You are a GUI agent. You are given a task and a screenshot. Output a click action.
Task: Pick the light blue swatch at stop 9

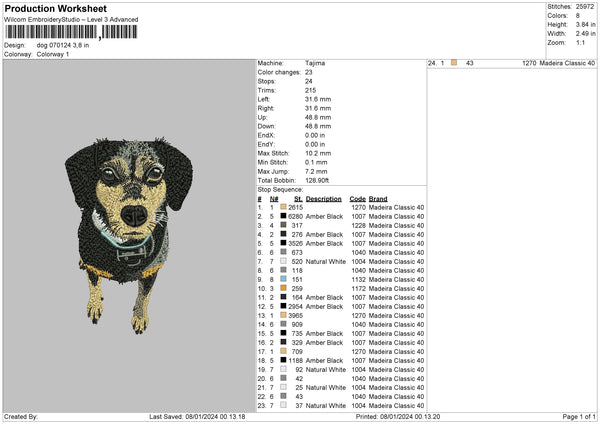coord(284,279)
